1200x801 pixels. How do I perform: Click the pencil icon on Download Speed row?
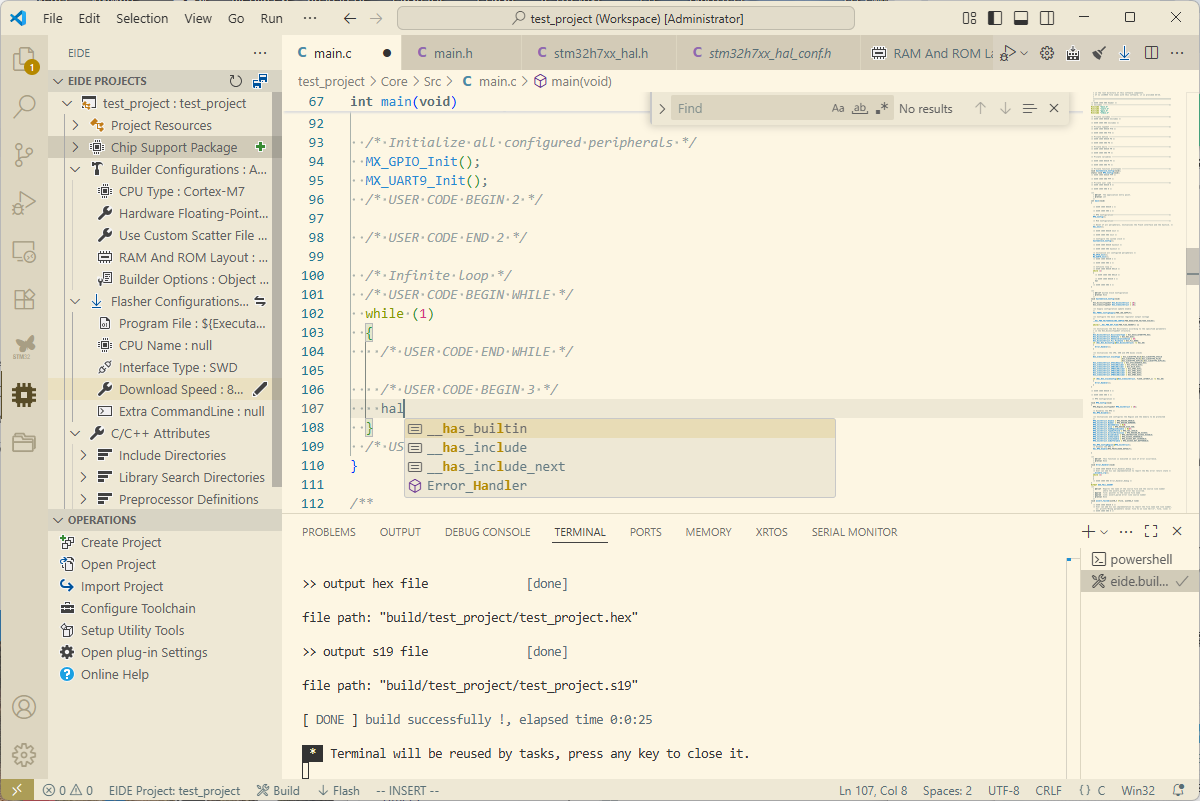261,389
